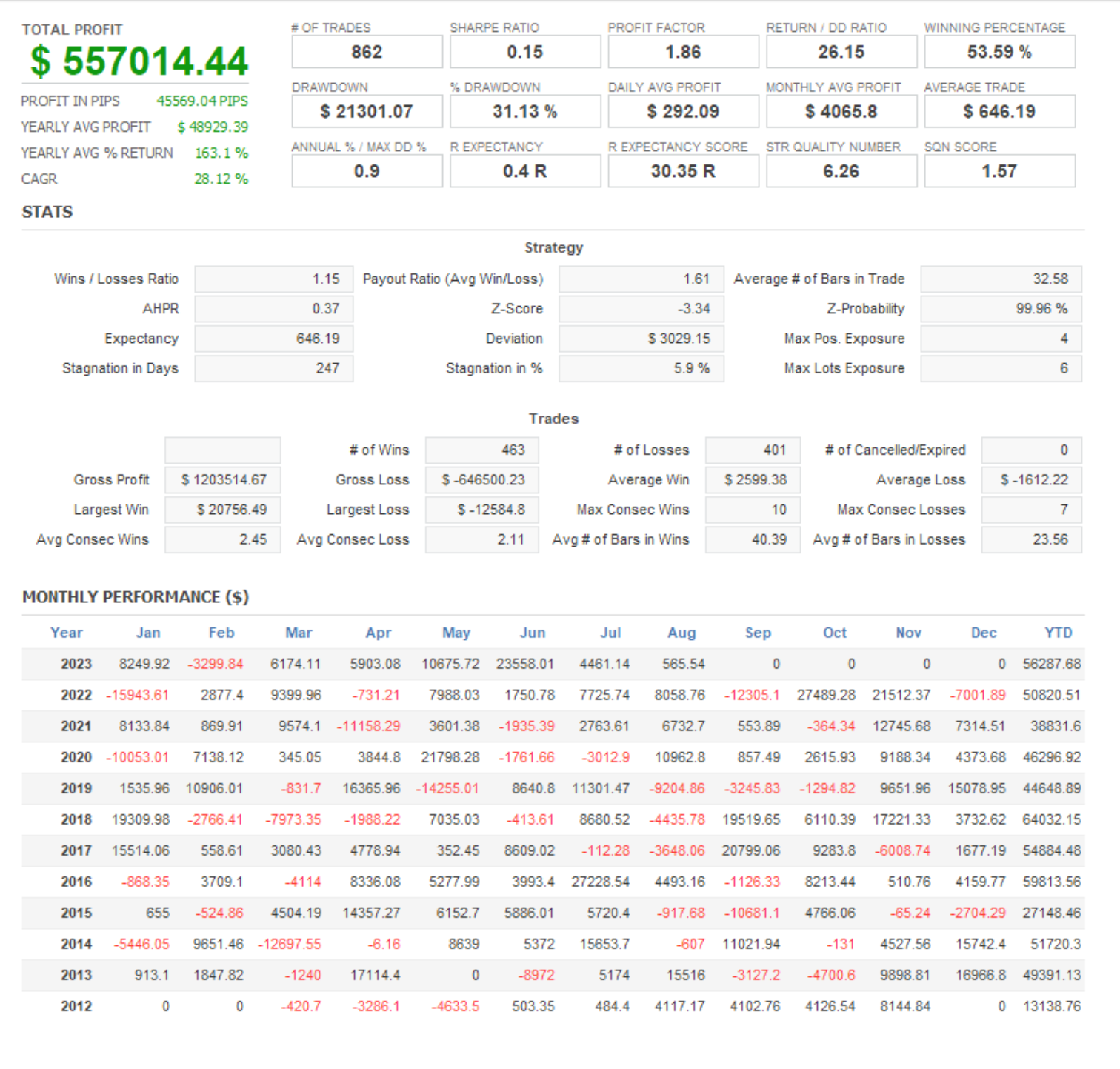Select the CAGR value 28.12 %
The height and width of the screenshot is (1069, 1120).
(x=221, y=179)
